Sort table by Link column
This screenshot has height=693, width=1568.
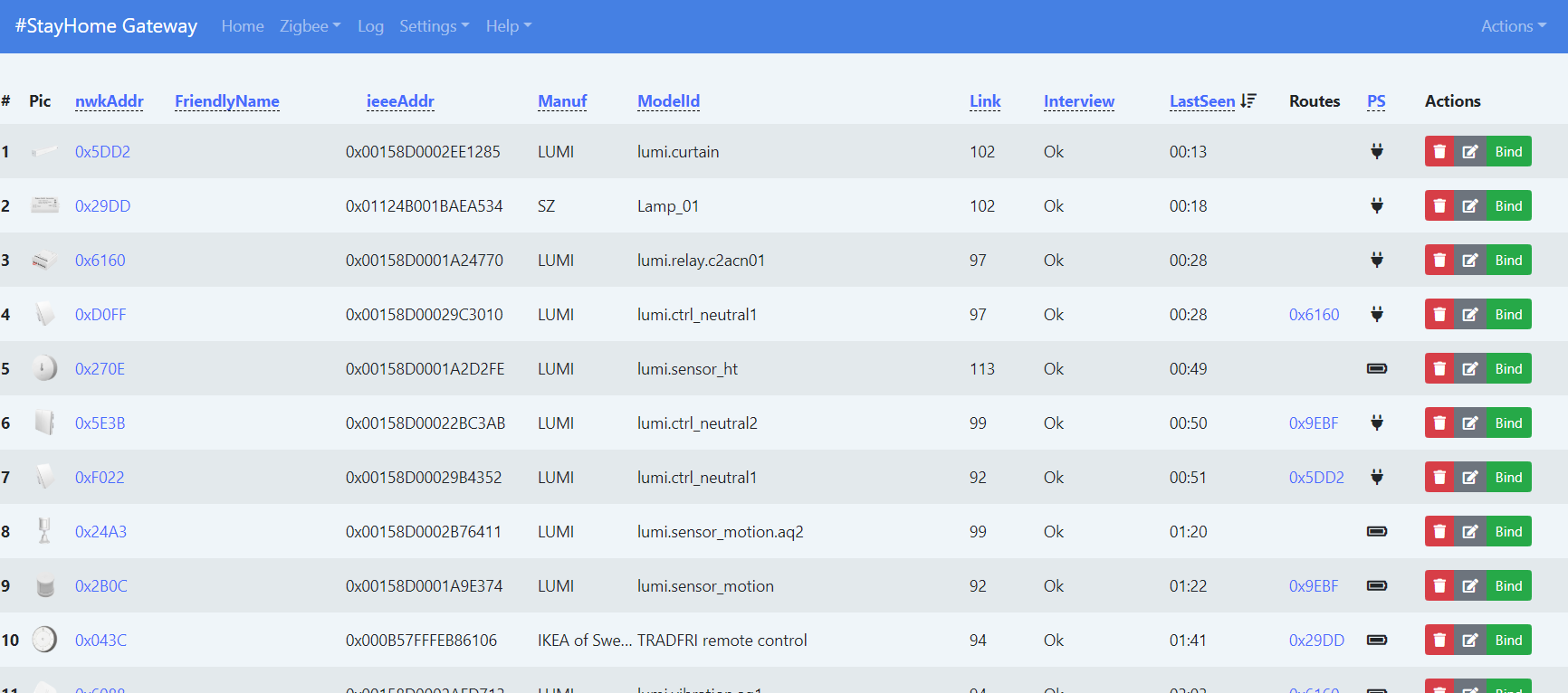point(985,100)
